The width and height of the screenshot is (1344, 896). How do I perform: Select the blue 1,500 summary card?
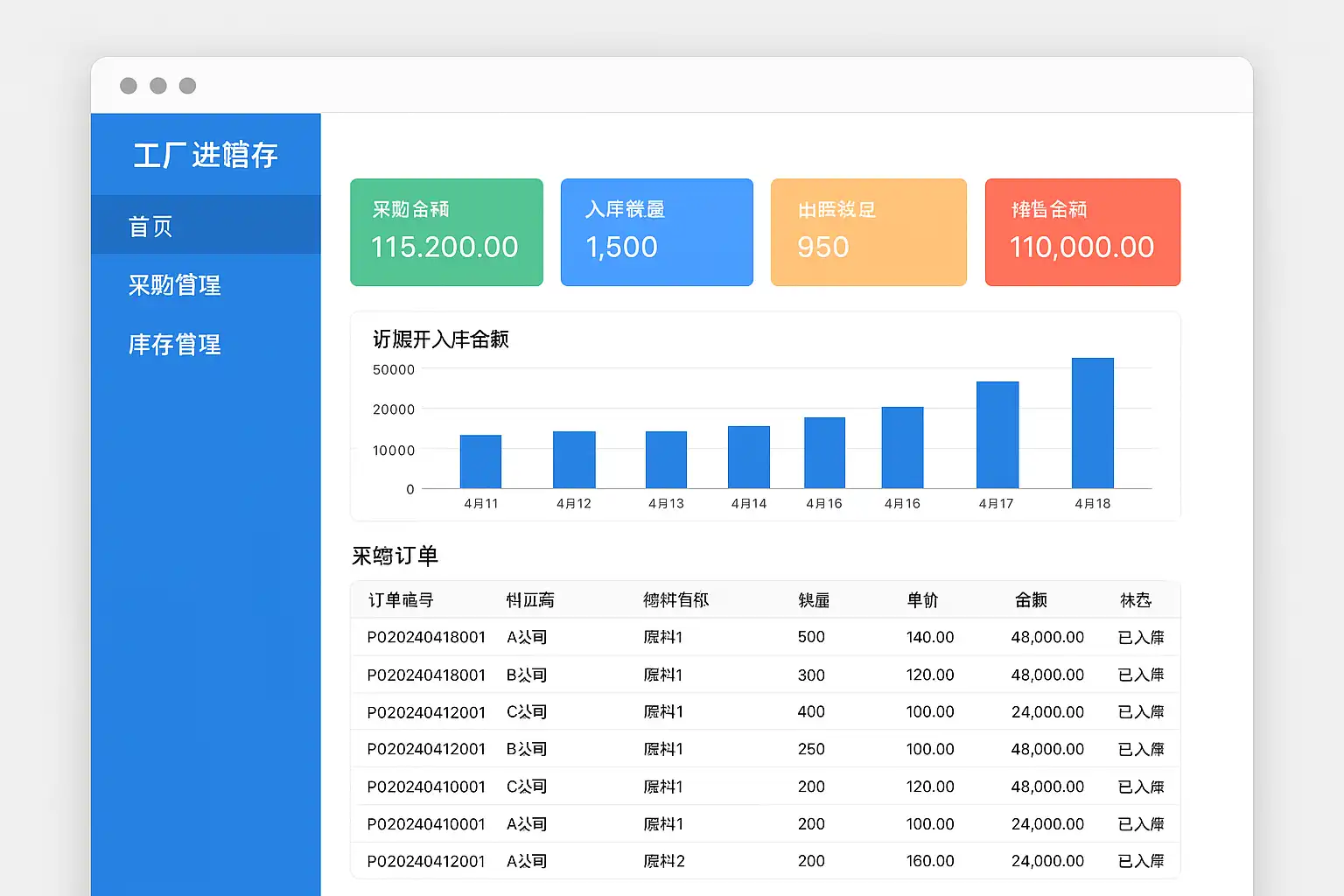(x=656, y=232)
